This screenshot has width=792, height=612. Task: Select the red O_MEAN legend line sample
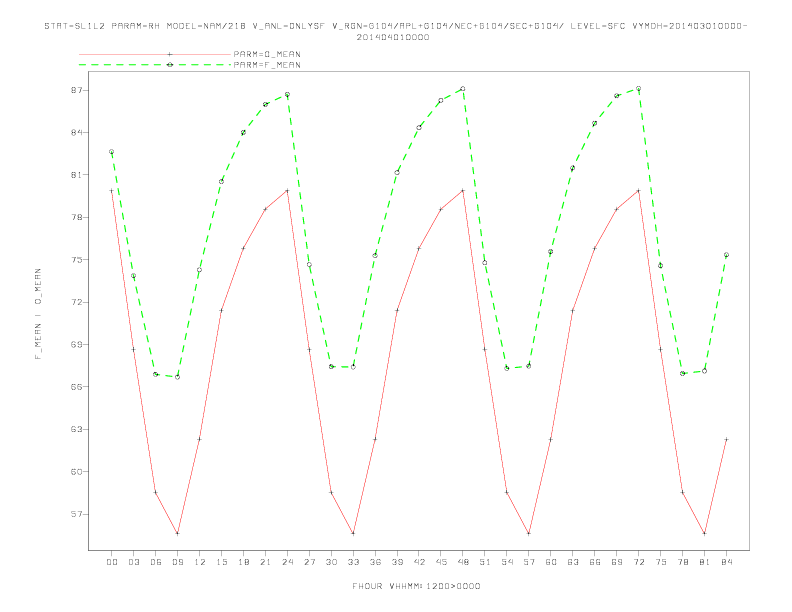(x=155, y=54)
